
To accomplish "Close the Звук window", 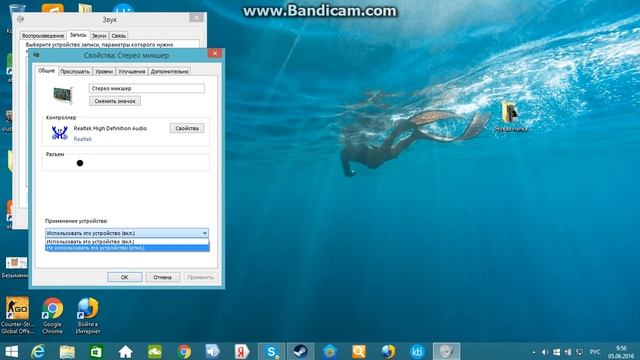I will click(196, 18).
